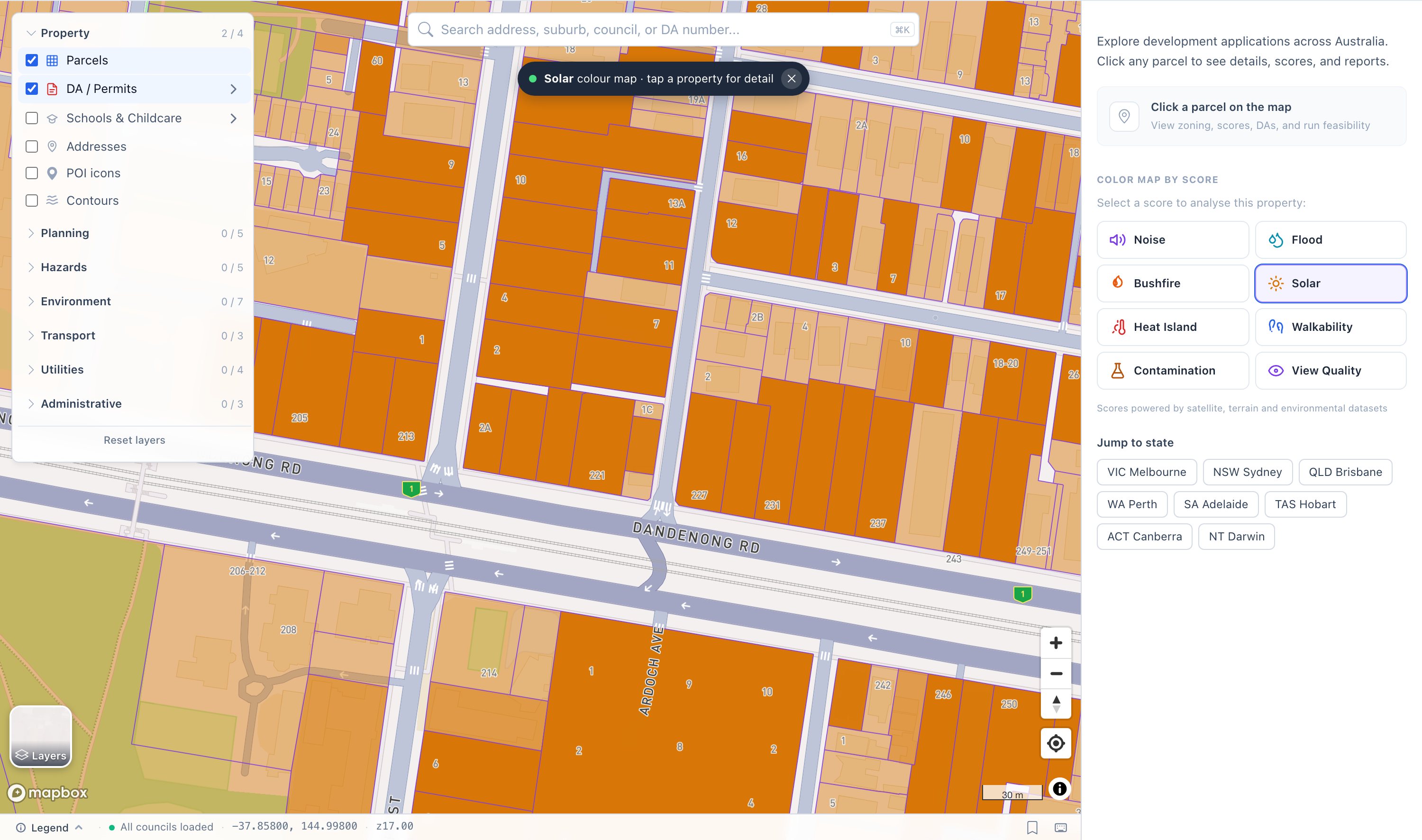Locate my position with geolocate icon
Image resolution: width=1422 pixels, height=840 pixels.
[x=1055, y=743]
